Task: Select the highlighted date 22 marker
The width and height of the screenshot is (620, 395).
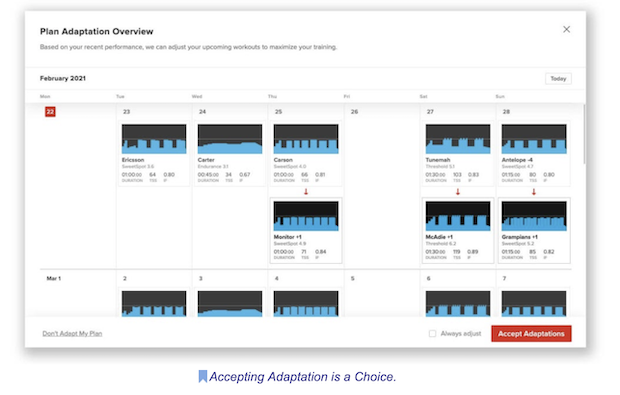Action: pyautogui.click(x=50, y=112)
